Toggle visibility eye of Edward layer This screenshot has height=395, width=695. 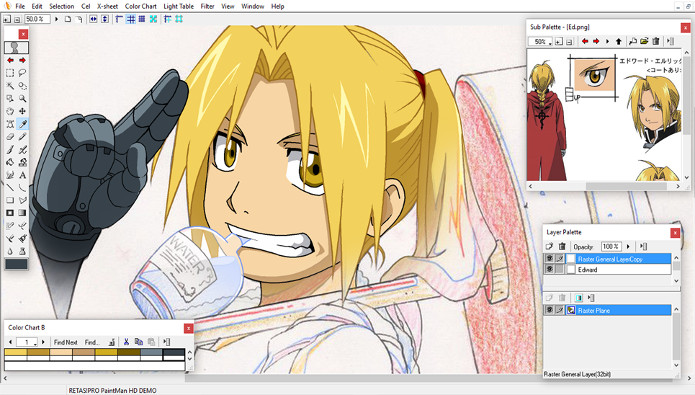550,269
